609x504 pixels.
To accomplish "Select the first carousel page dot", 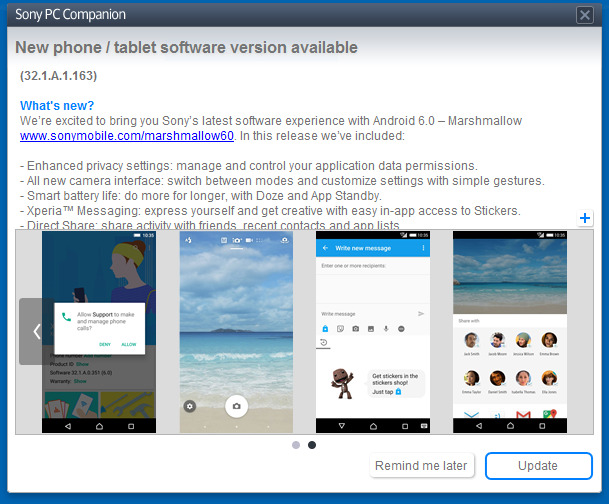I will (x=296, y=445).
